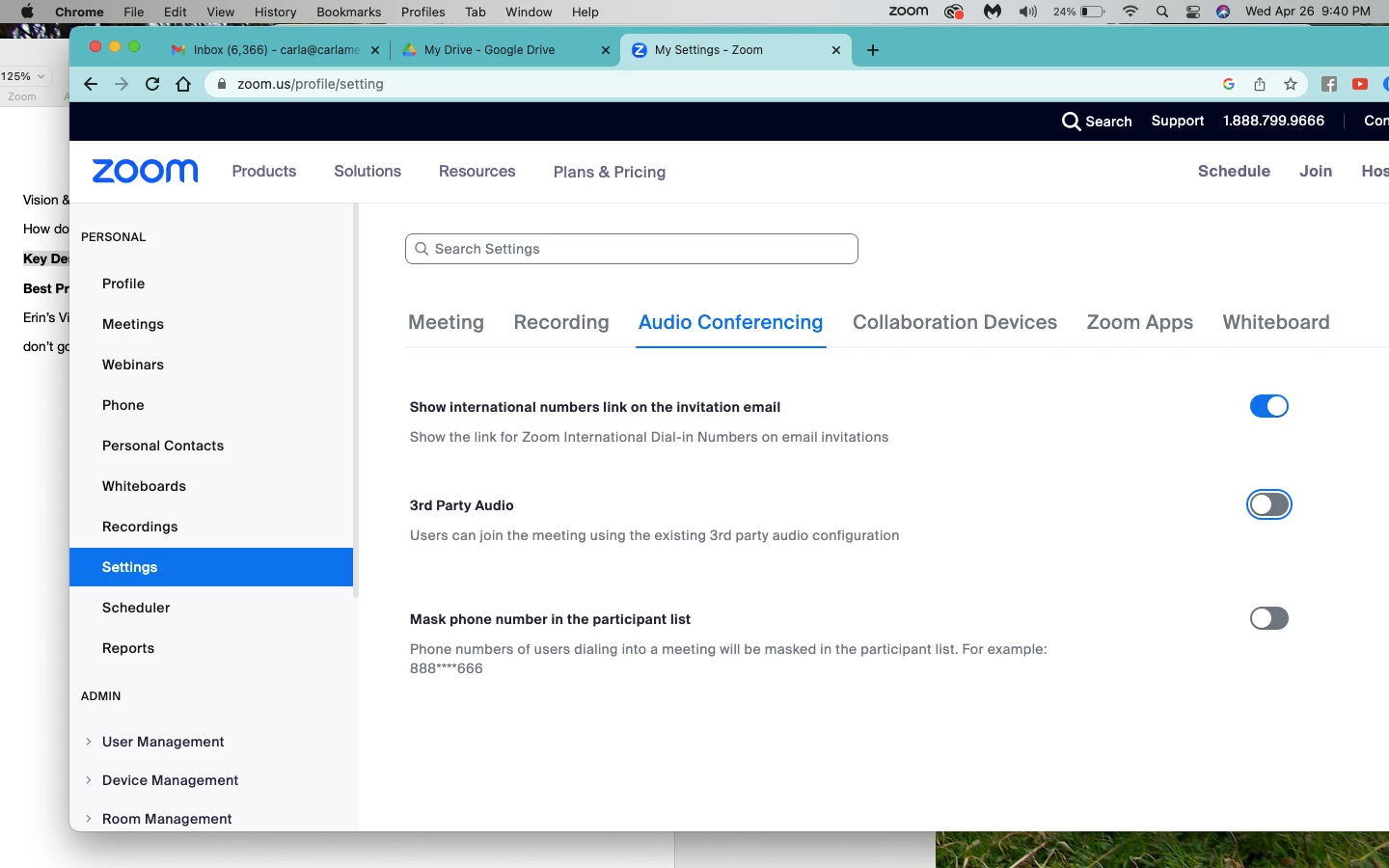
Task: Click the YouTube extension icon
Action: 1360,84
